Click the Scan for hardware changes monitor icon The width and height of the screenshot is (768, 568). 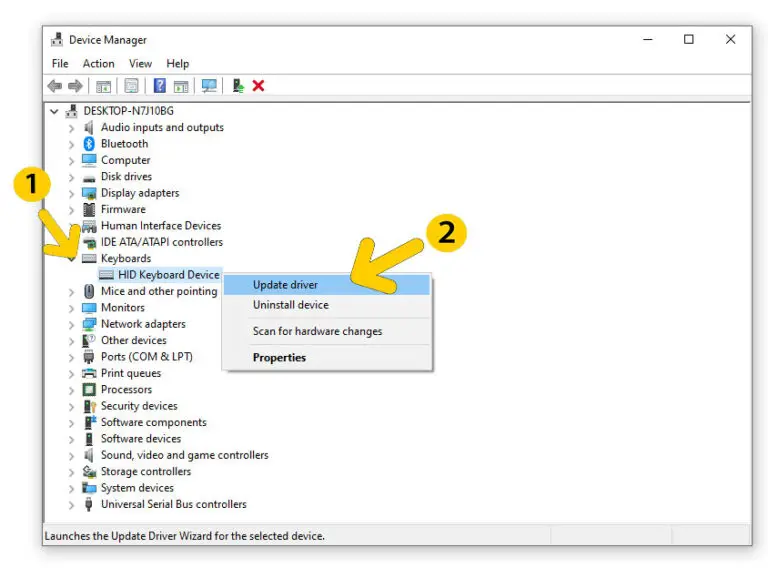pos(209,86)
